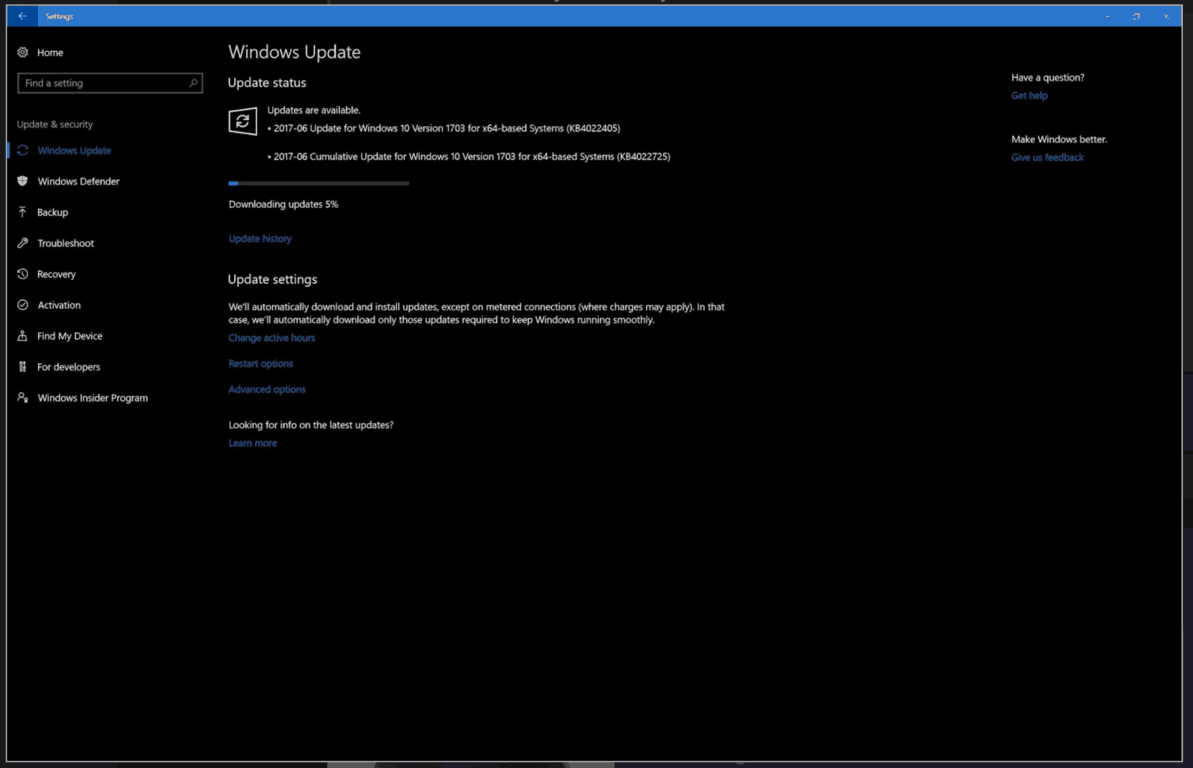This screenshot has width=1193, height=768.
Task: Click the Home gear icon
Action: 23,53
